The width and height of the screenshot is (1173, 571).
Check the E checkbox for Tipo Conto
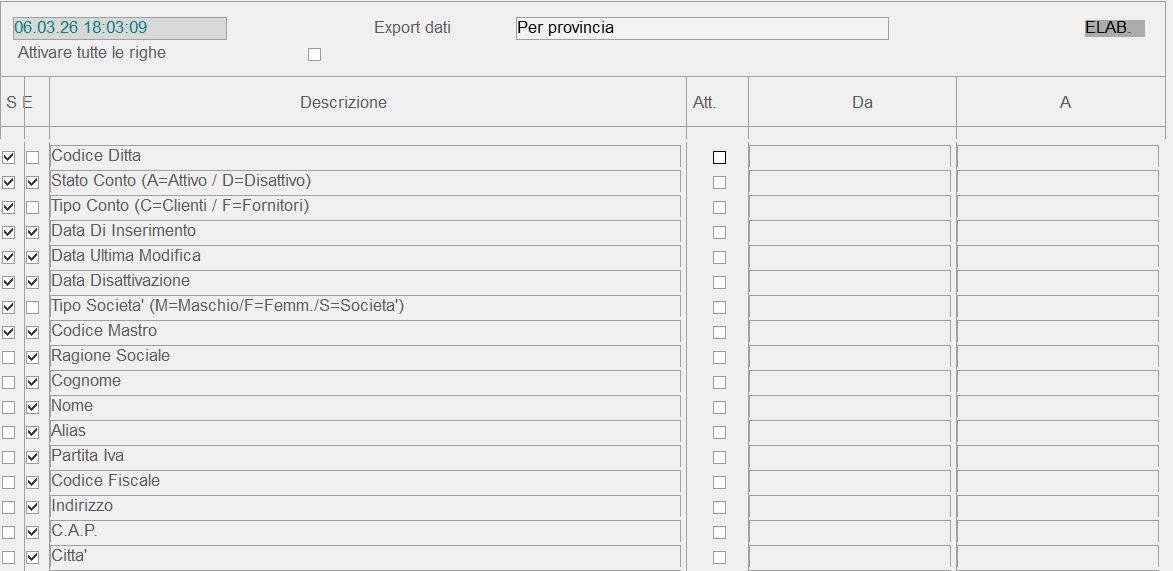[33, 207]
